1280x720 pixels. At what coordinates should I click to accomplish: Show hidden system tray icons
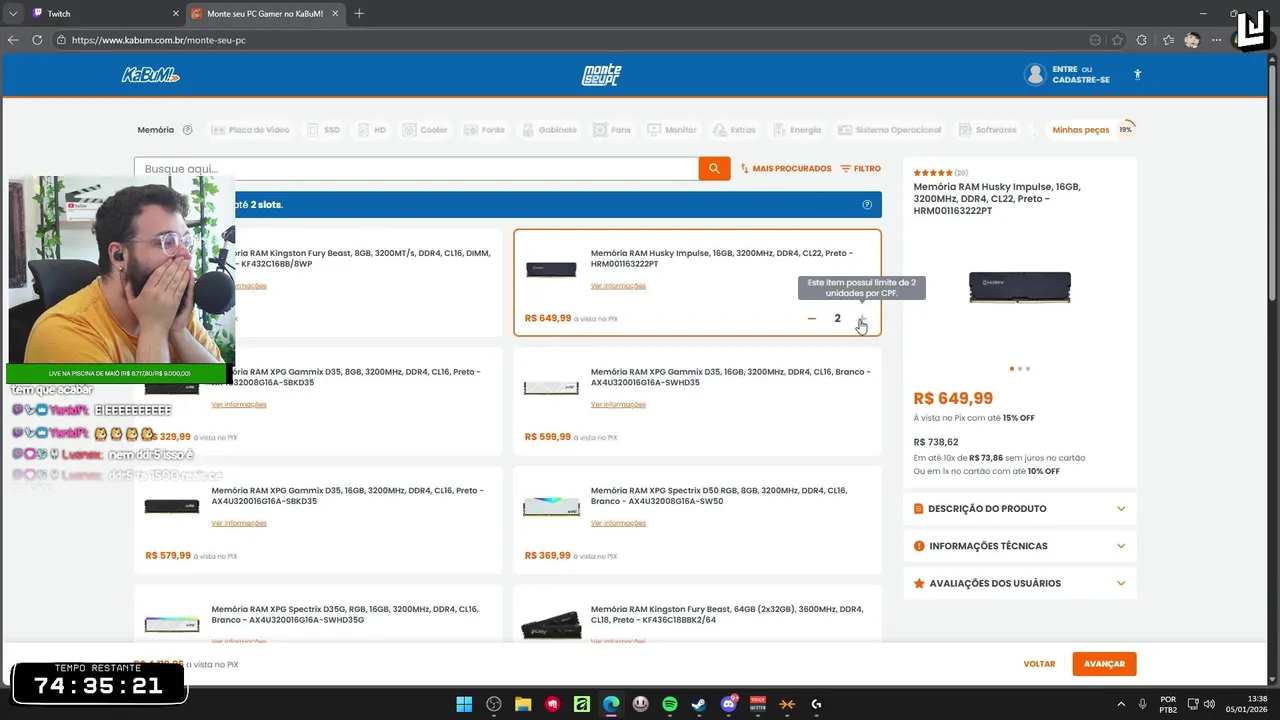pyautogui.click(x=1120, y=704)
